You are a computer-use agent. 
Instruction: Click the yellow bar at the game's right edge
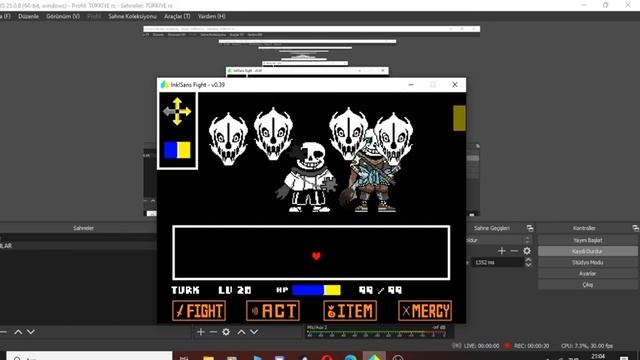[x=459, y=118]
